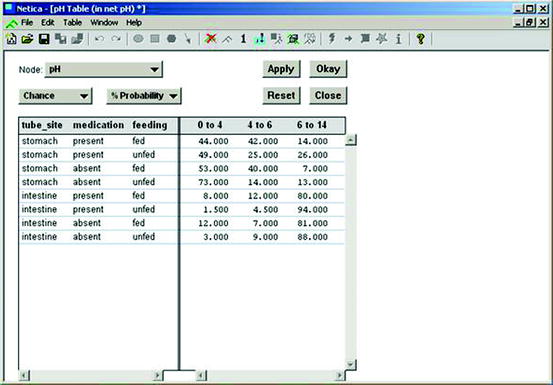Click the feeding column header
This screenshot has width=553, height=385.
(150, 125)
